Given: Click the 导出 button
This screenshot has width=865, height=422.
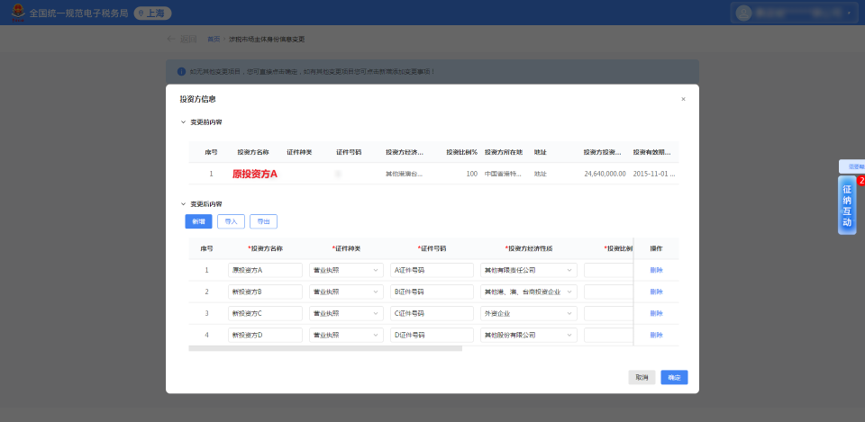Looking at the screenshot, I should 264,221.
